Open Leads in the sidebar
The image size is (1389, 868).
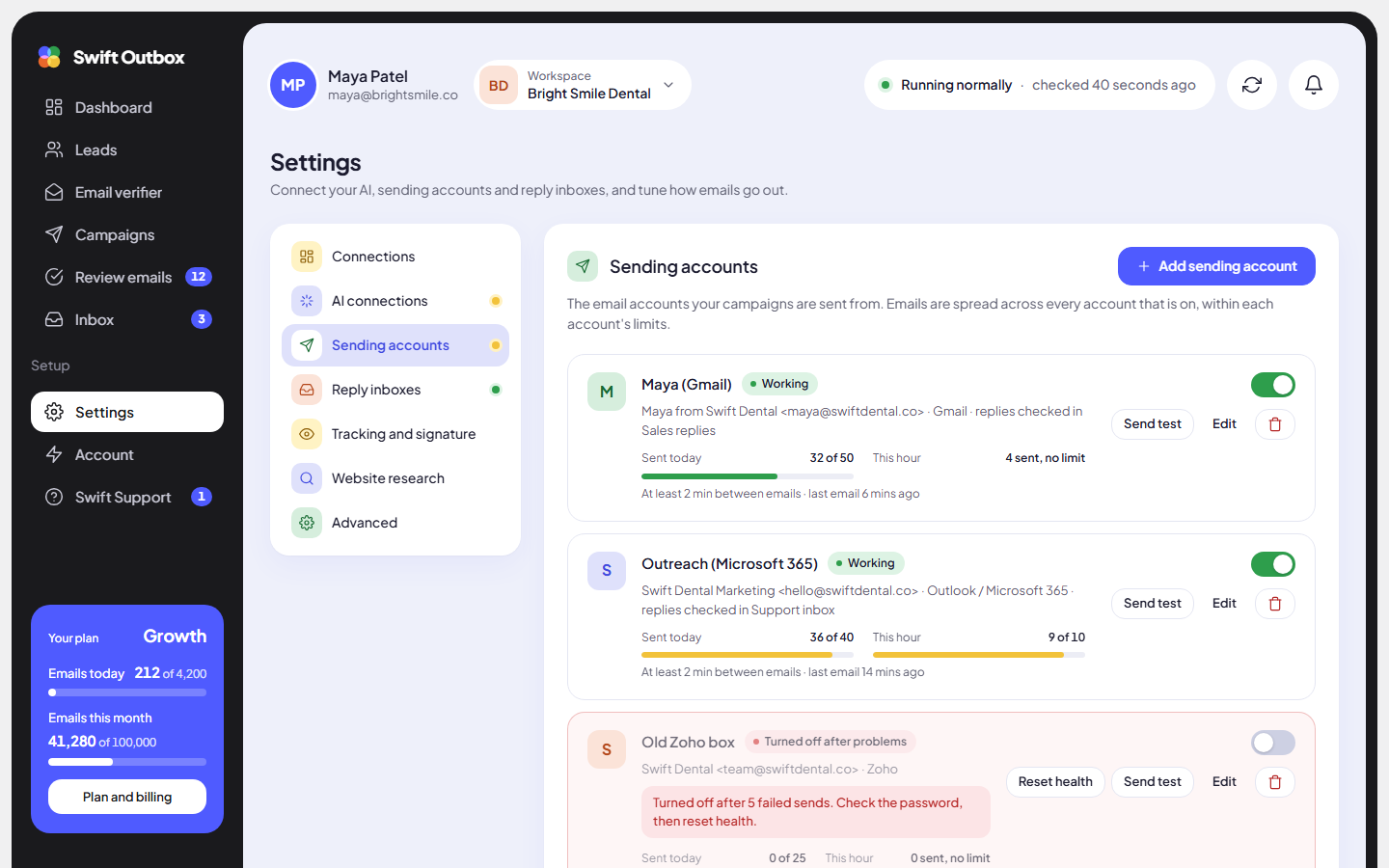point(127,149)
